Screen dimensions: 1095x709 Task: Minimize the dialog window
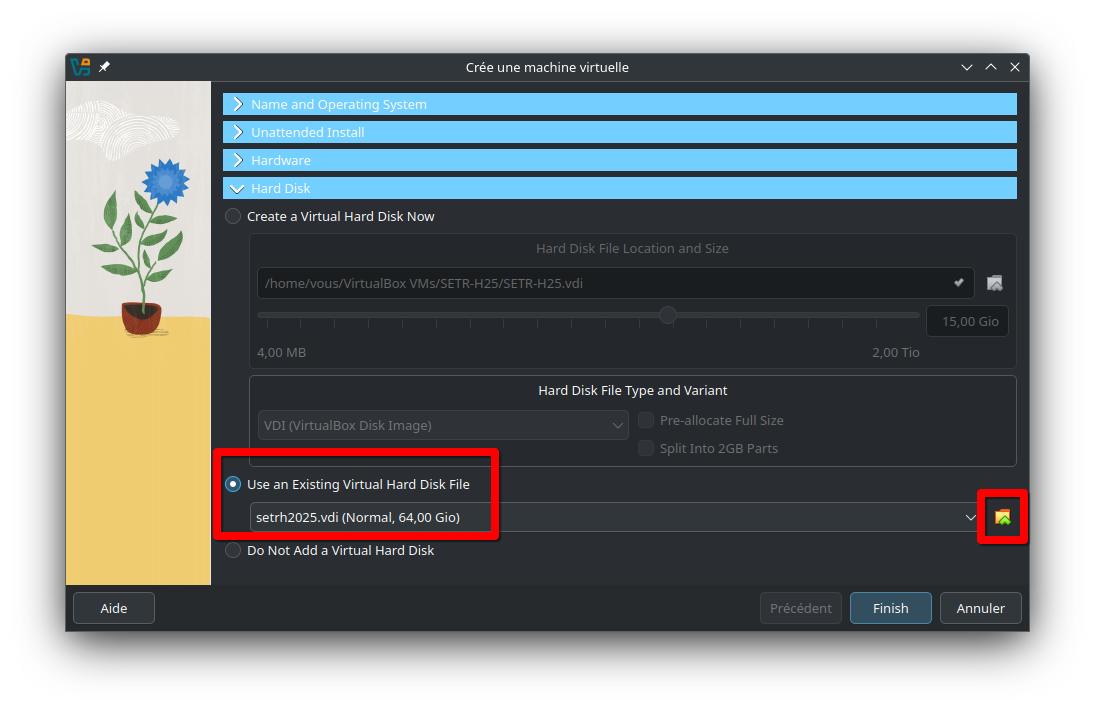967,67
